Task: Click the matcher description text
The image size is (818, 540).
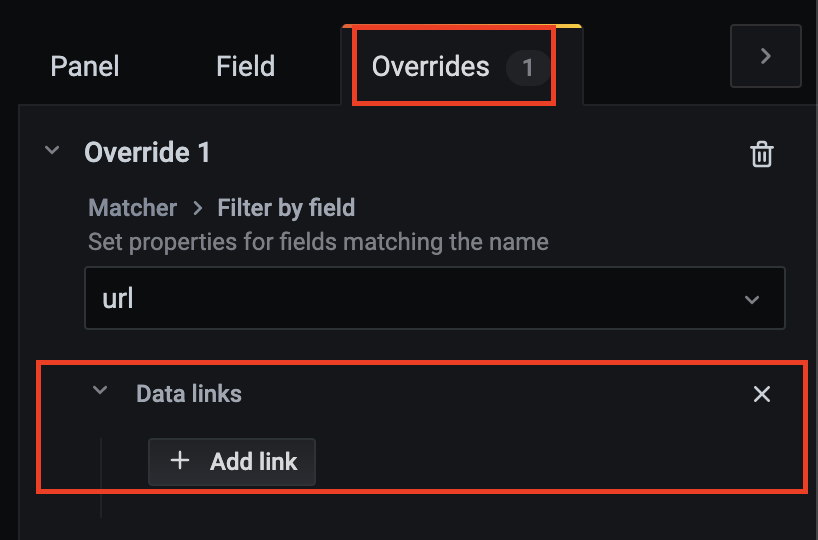Action: coord(318,241)
